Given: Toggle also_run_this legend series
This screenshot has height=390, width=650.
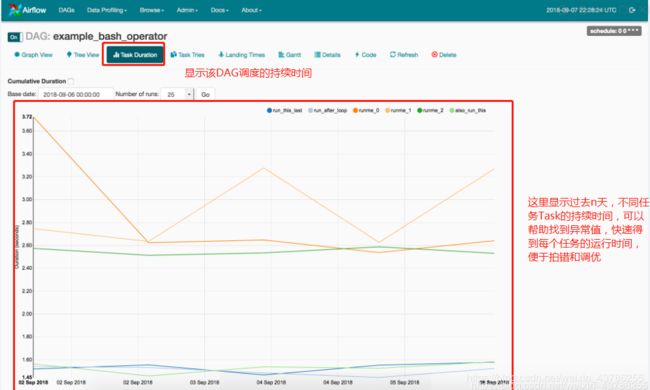Looking at the screenshot, I should [x=468, y=110].
